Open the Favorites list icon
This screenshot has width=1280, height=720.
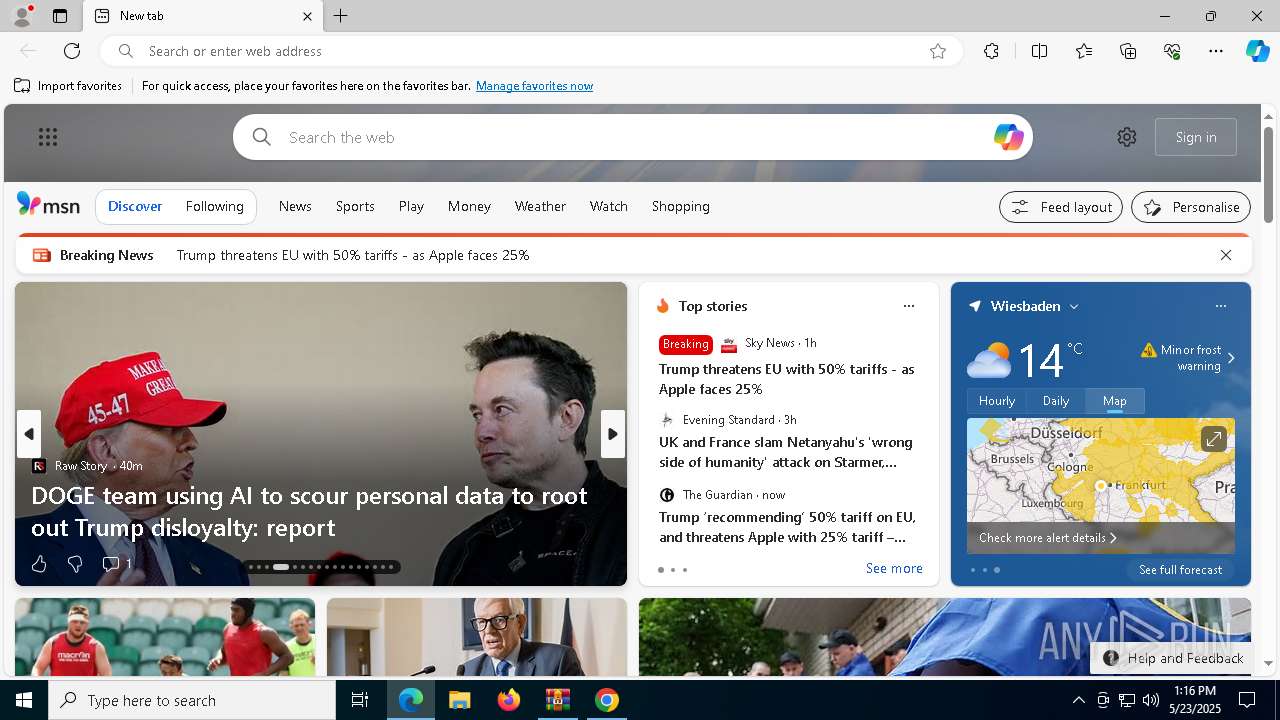[x=1084, y=51]
